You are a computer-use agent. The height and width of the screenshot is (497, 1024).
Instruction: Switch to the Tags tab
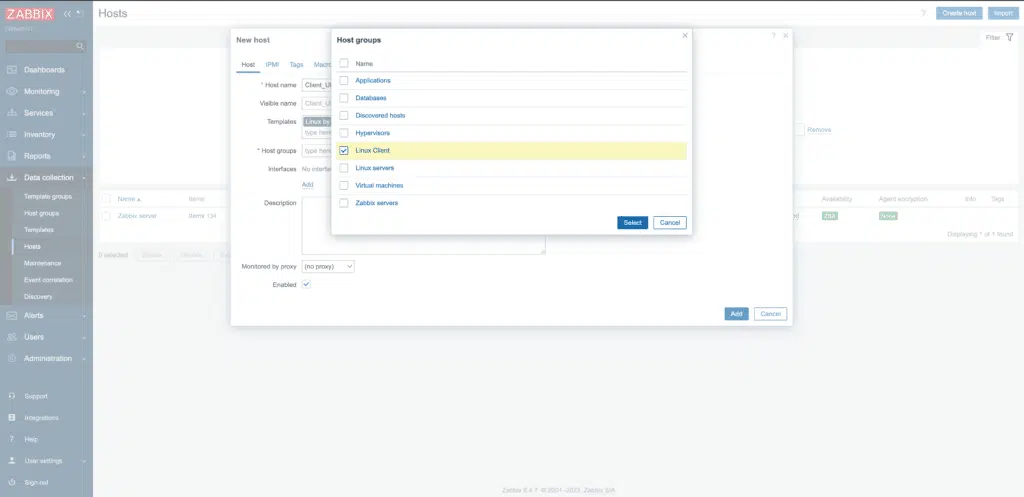tap(296, 65)
